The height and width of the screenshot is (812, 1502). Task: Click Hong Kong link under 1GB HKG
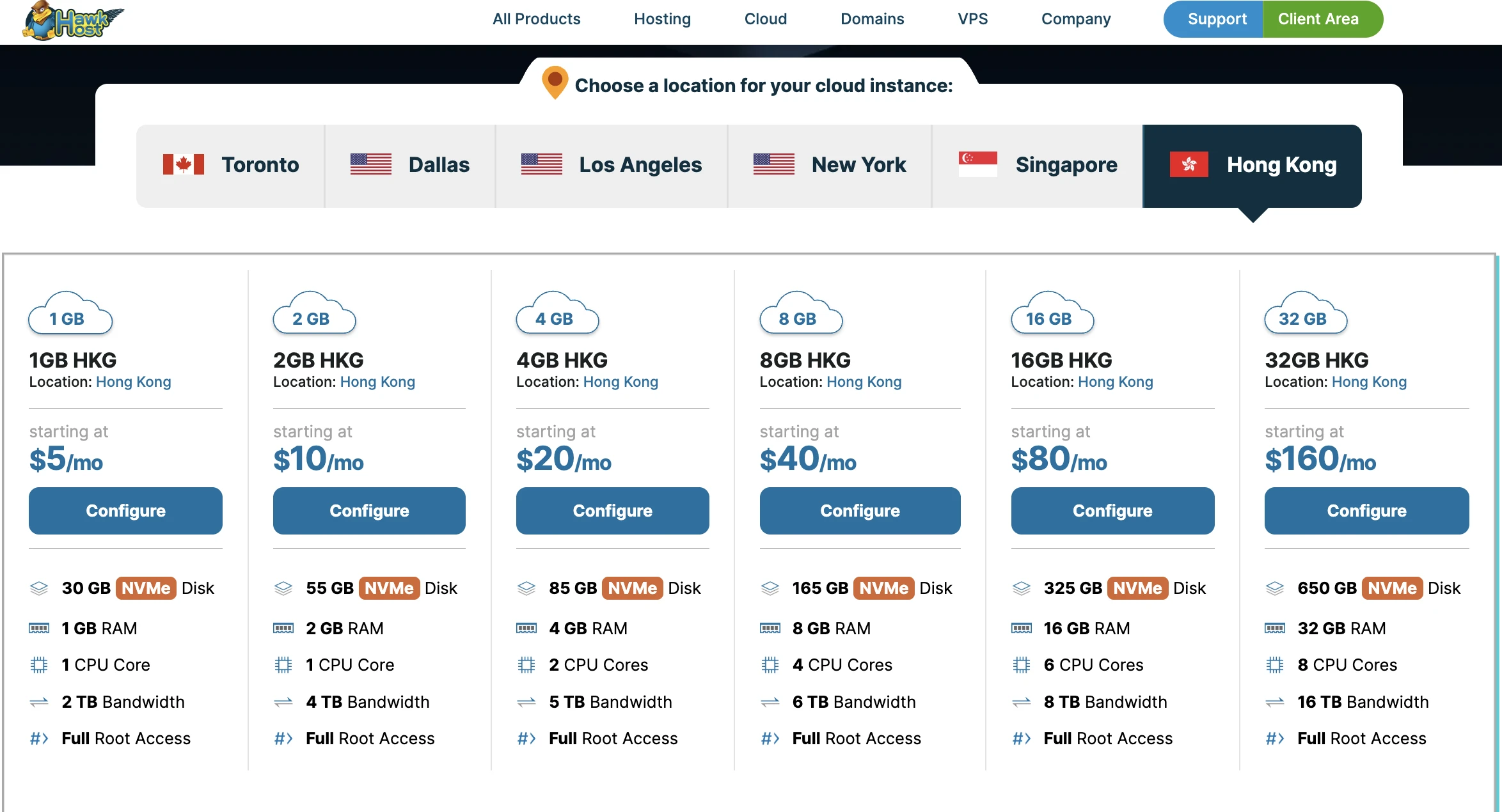(134, 382)
